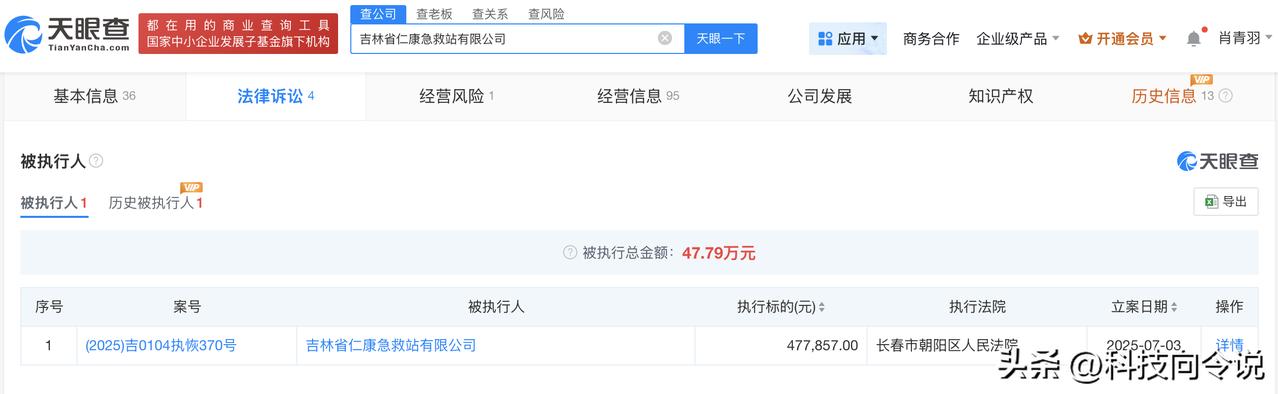This screenshot has width=1278, height=394.
Task: Switch to the 公司发展 tab
Action: coord(820,96)
